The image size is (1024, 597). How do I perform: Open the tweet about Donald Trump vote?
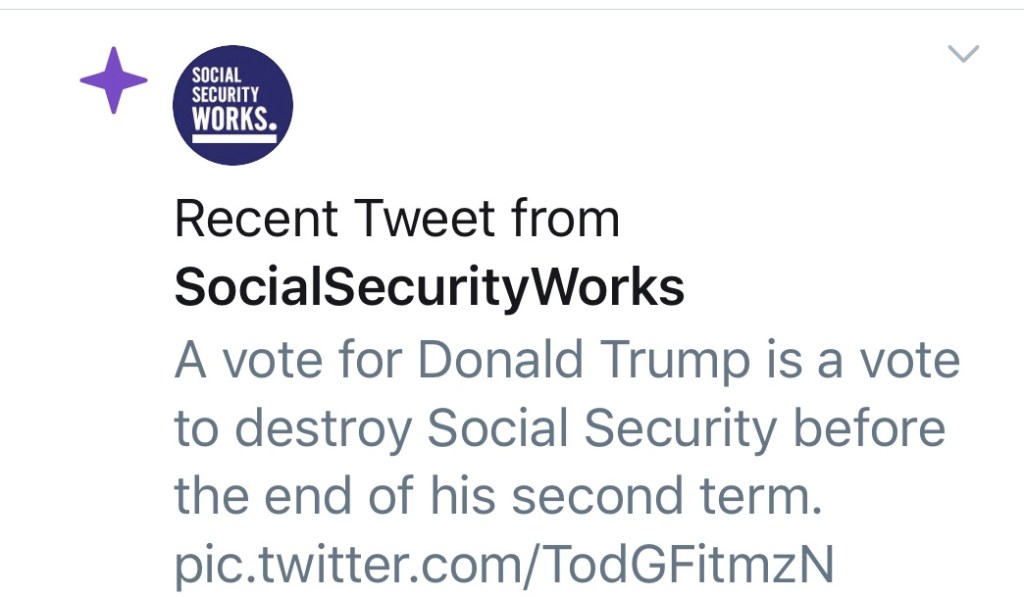566,430
